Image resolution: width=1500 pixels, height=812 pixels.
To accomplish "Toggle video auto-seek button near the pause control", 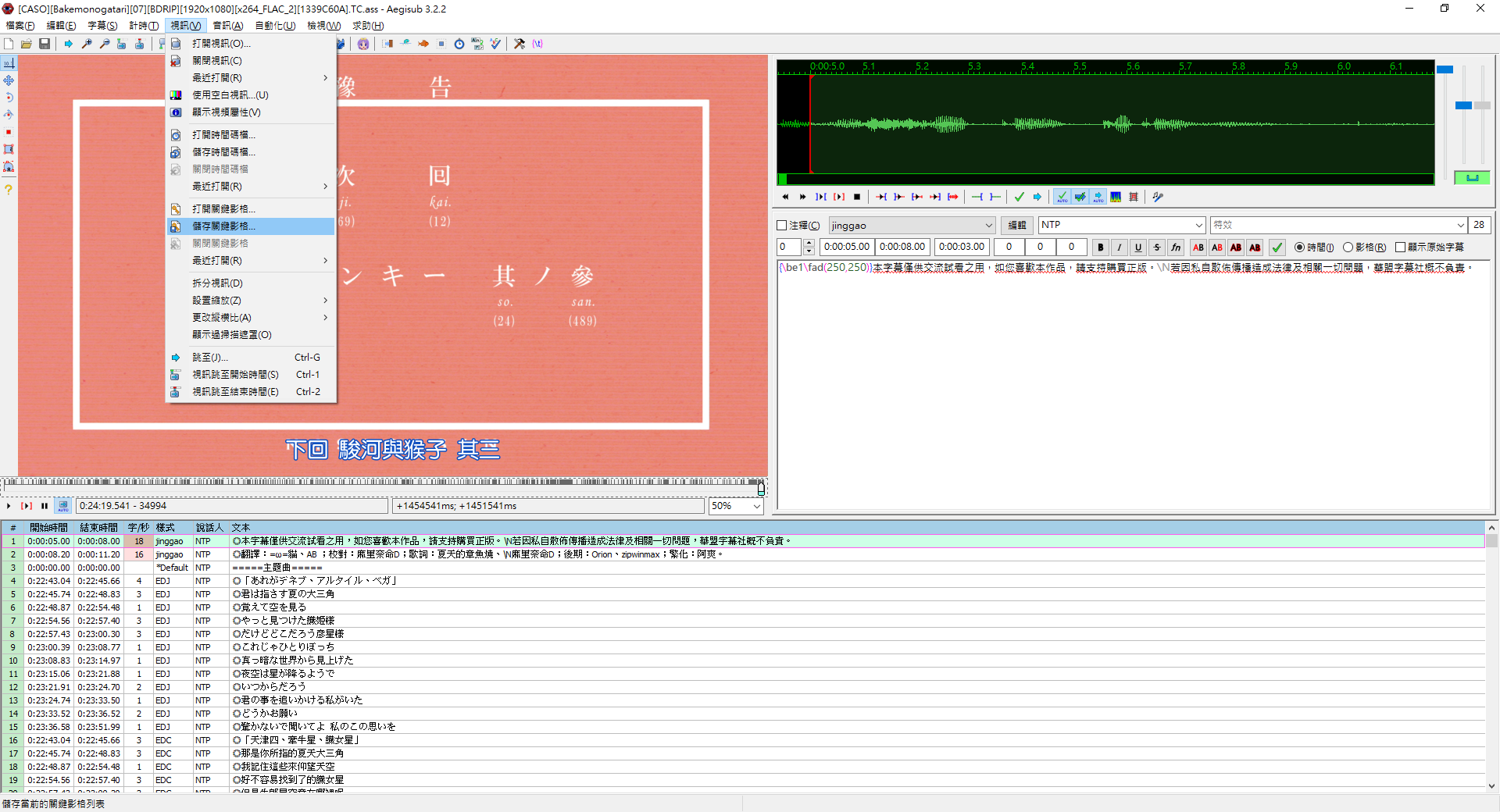I will tap(63, 506).
